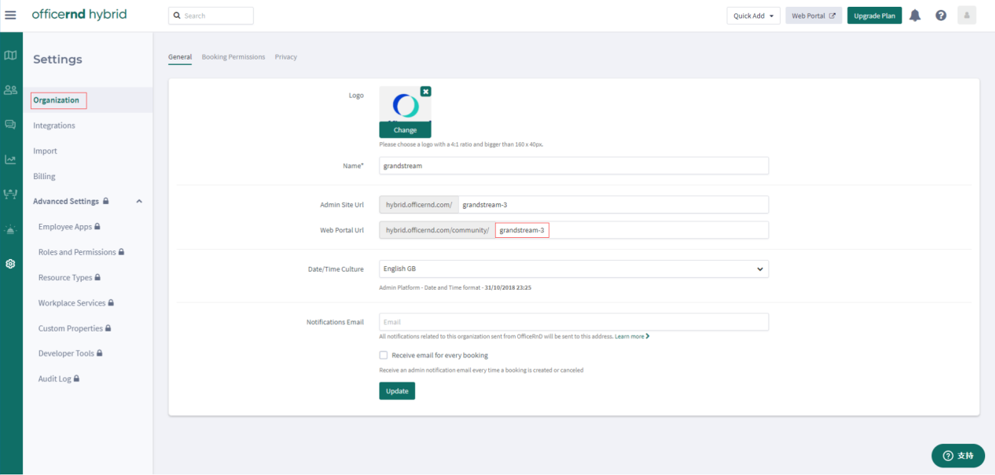
Task: Open the help question mark icon
Action: point(941,15)
